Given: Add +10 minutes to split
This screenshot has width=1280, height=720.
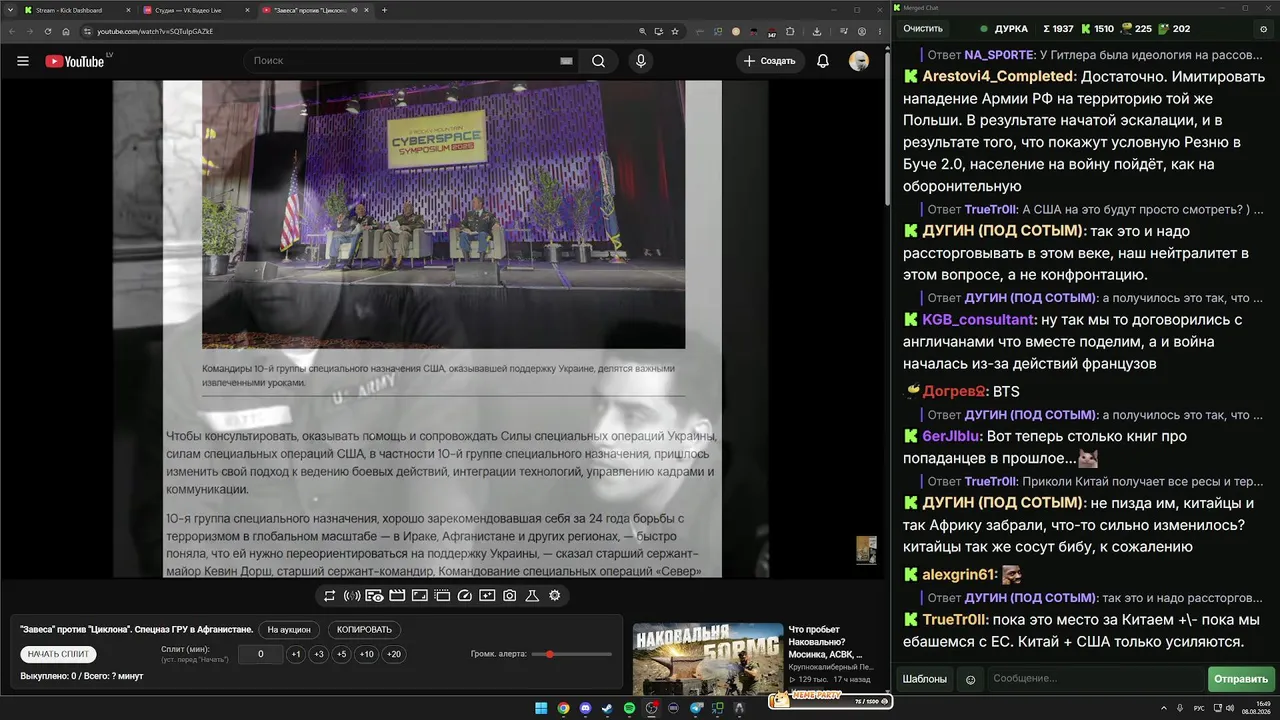Looking at the screenshot, I should (367, 654).
